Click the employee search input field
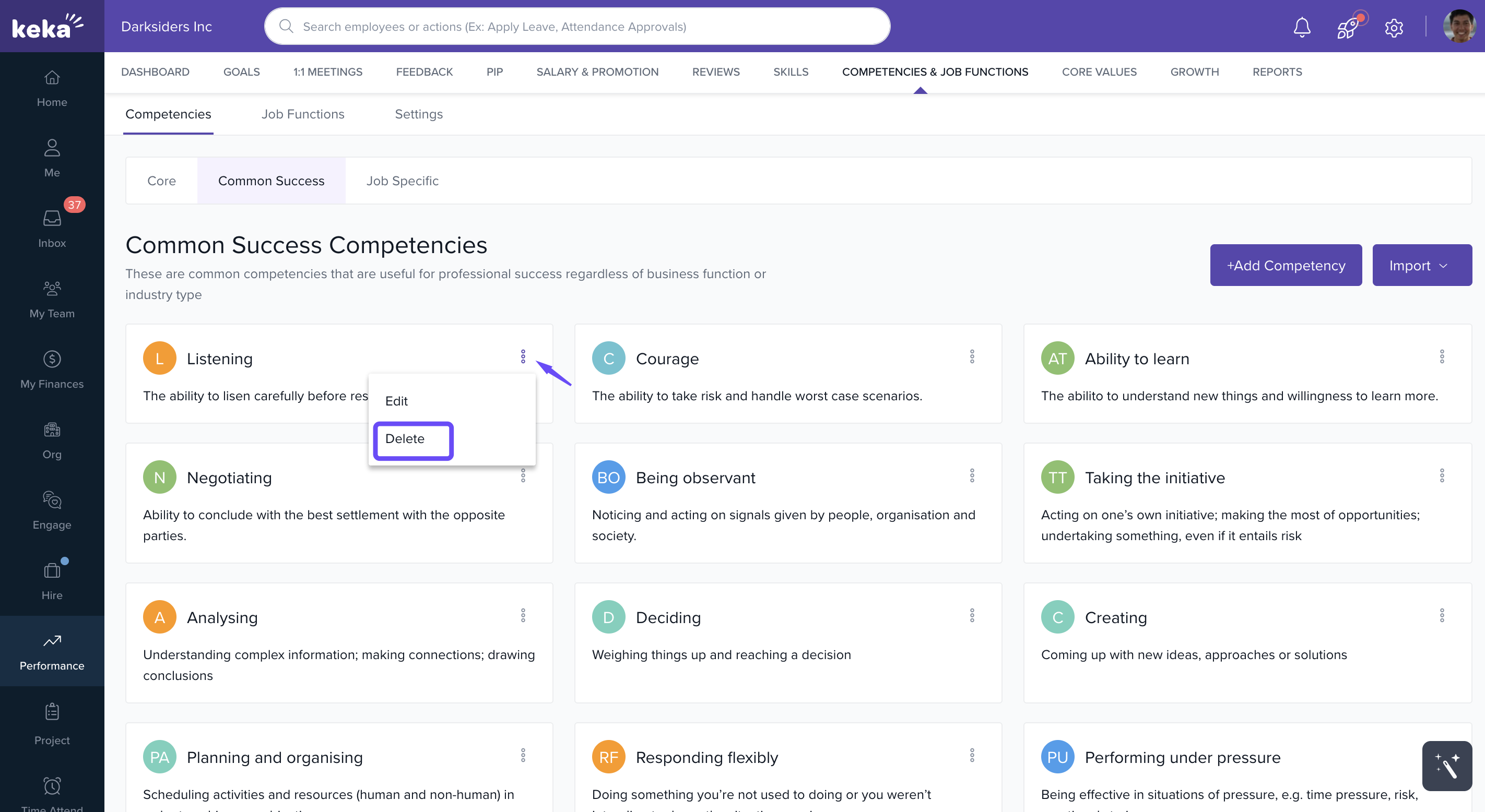Image resolution: width=1485 pixels, height=812 pixels. coord(576,27)
